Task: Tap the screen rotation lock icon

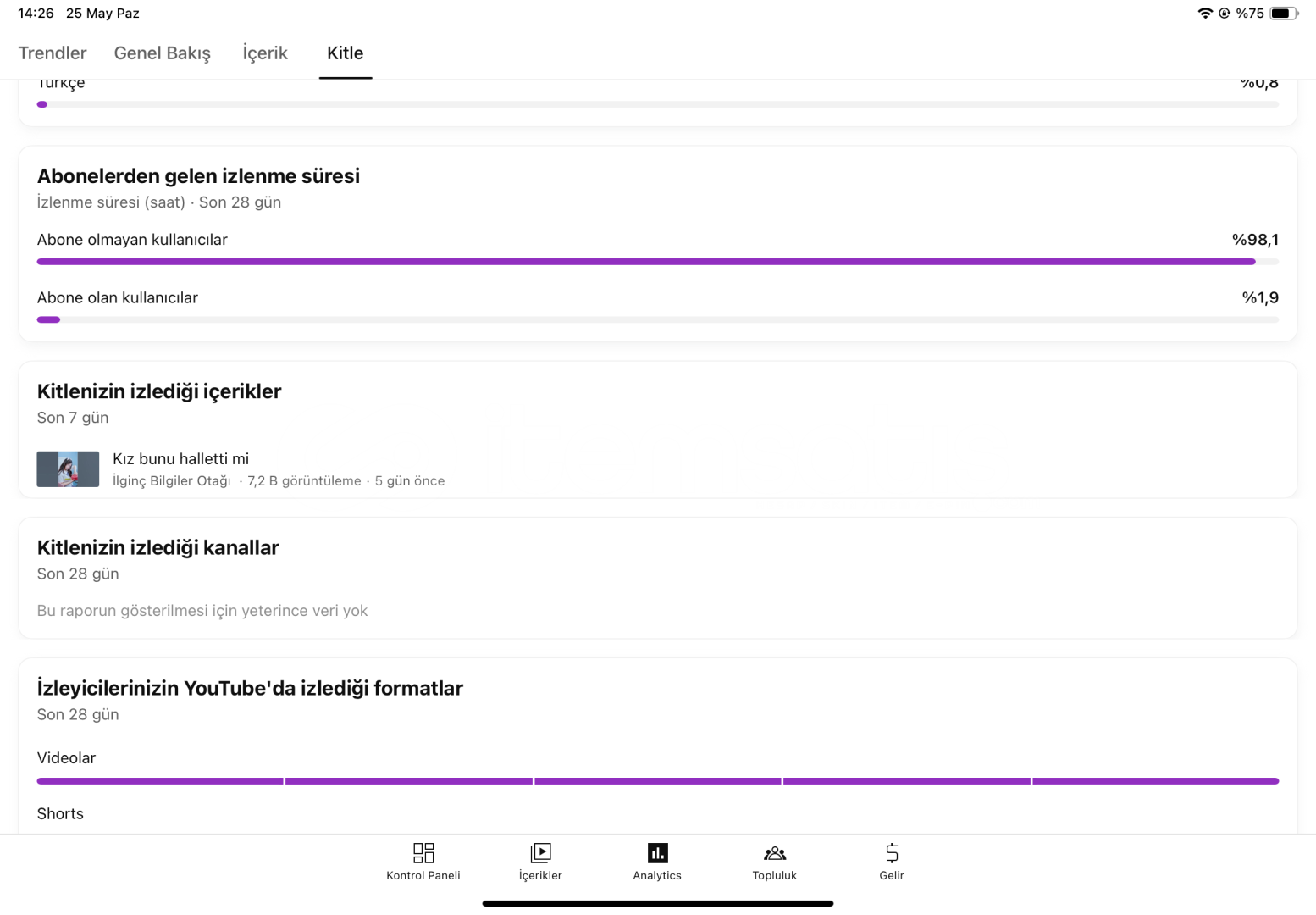Action: 1225,14
